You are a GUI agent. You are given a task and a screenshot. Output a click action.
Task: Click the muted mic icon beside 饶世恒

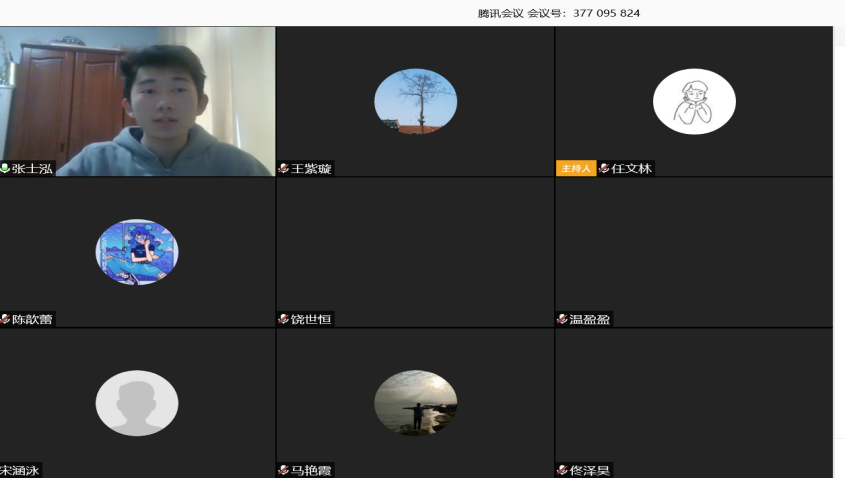284,320
